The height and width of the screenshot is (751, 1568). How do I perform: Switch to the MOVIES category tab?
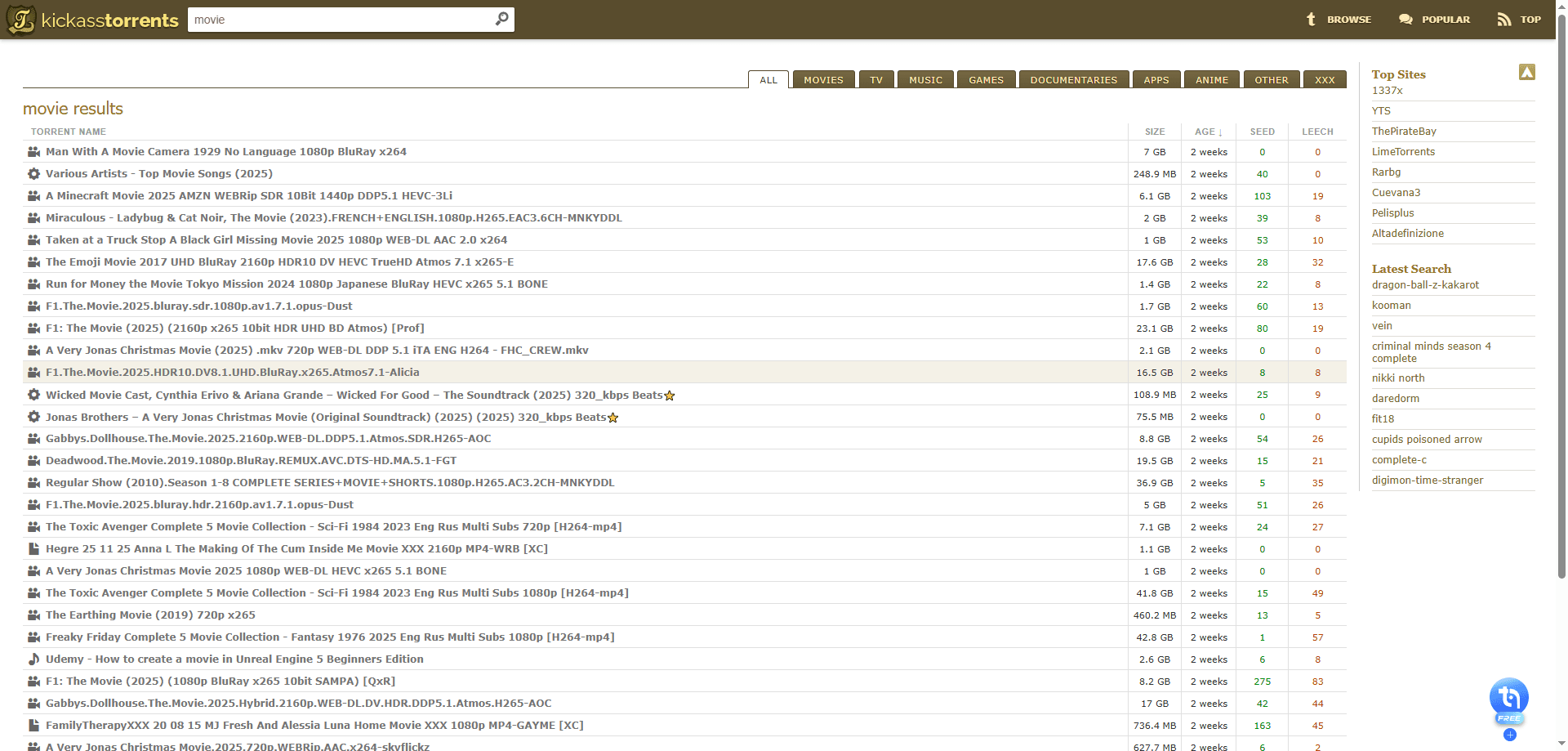pyautogui.click(x=823, y=80)
